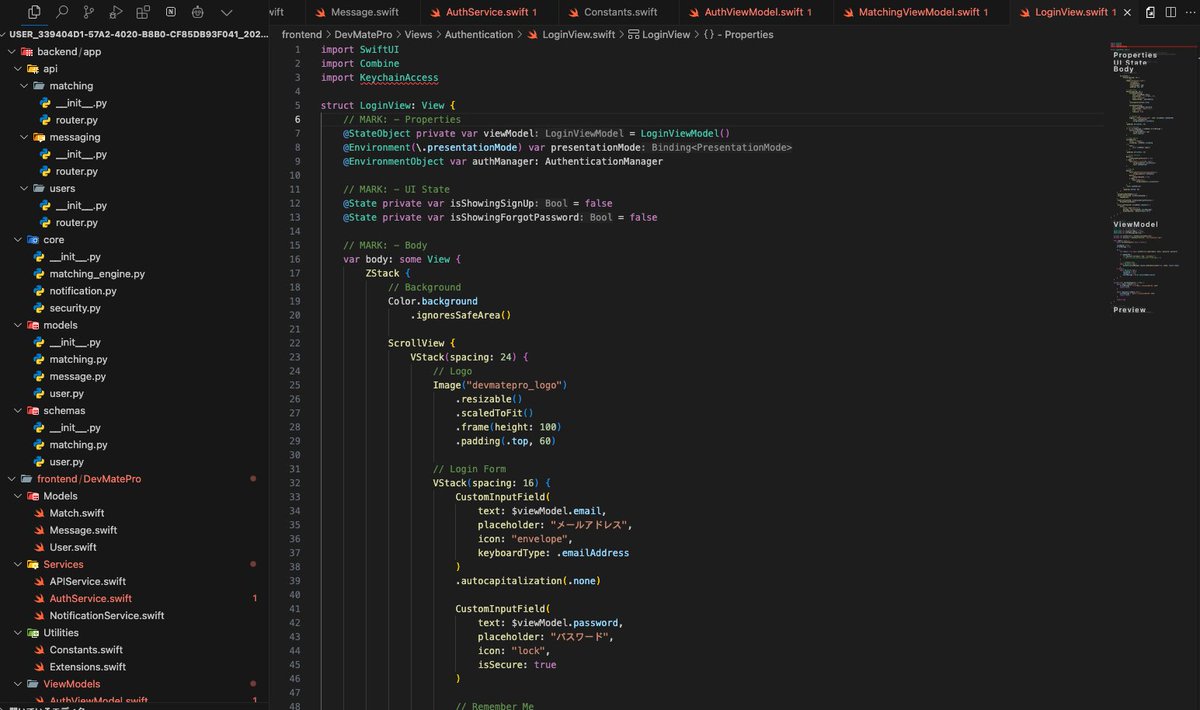Switch to the MatchingViewModel.swift tab
1200x710 pixels.
[x=923, y=12]
